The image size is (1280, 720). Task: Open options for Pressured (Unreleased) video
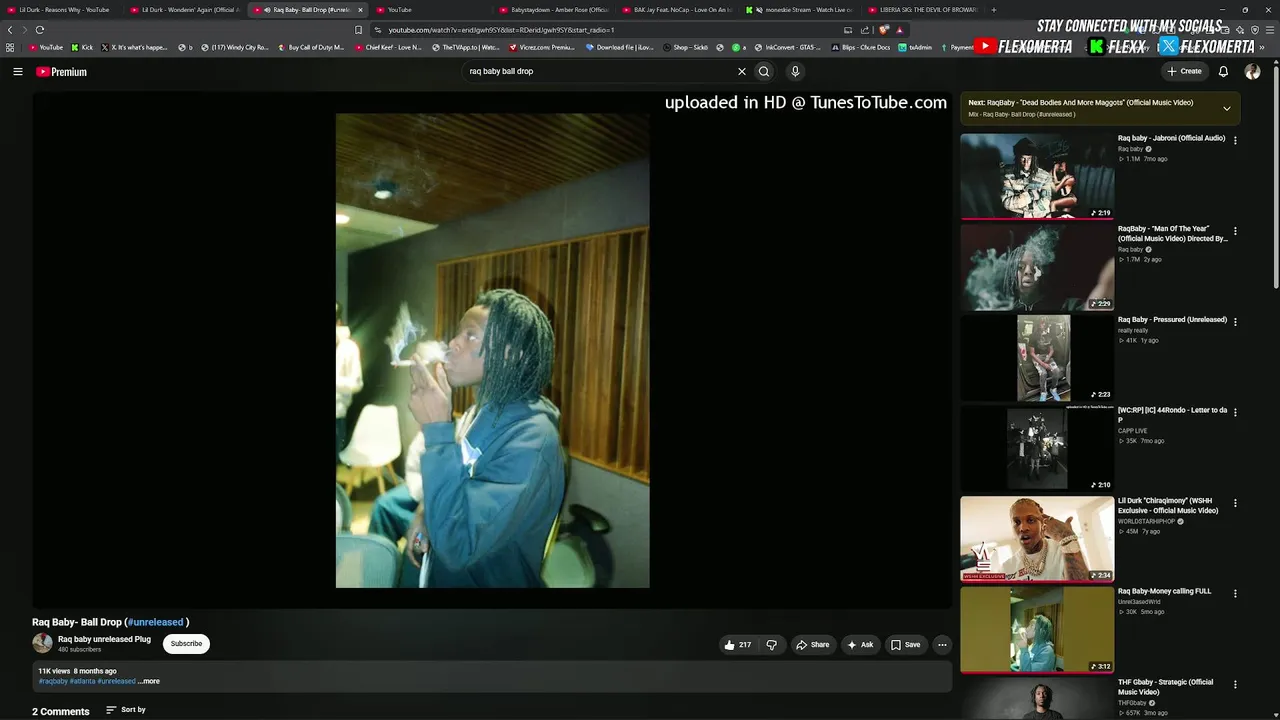click(1235, 322)
